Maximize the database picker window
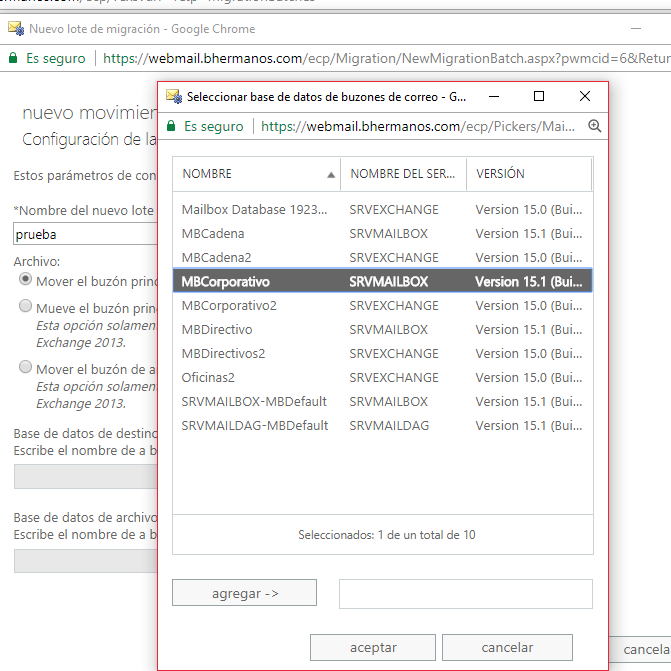Viewport: 671px width, 671px height. [x=539, y=96]
